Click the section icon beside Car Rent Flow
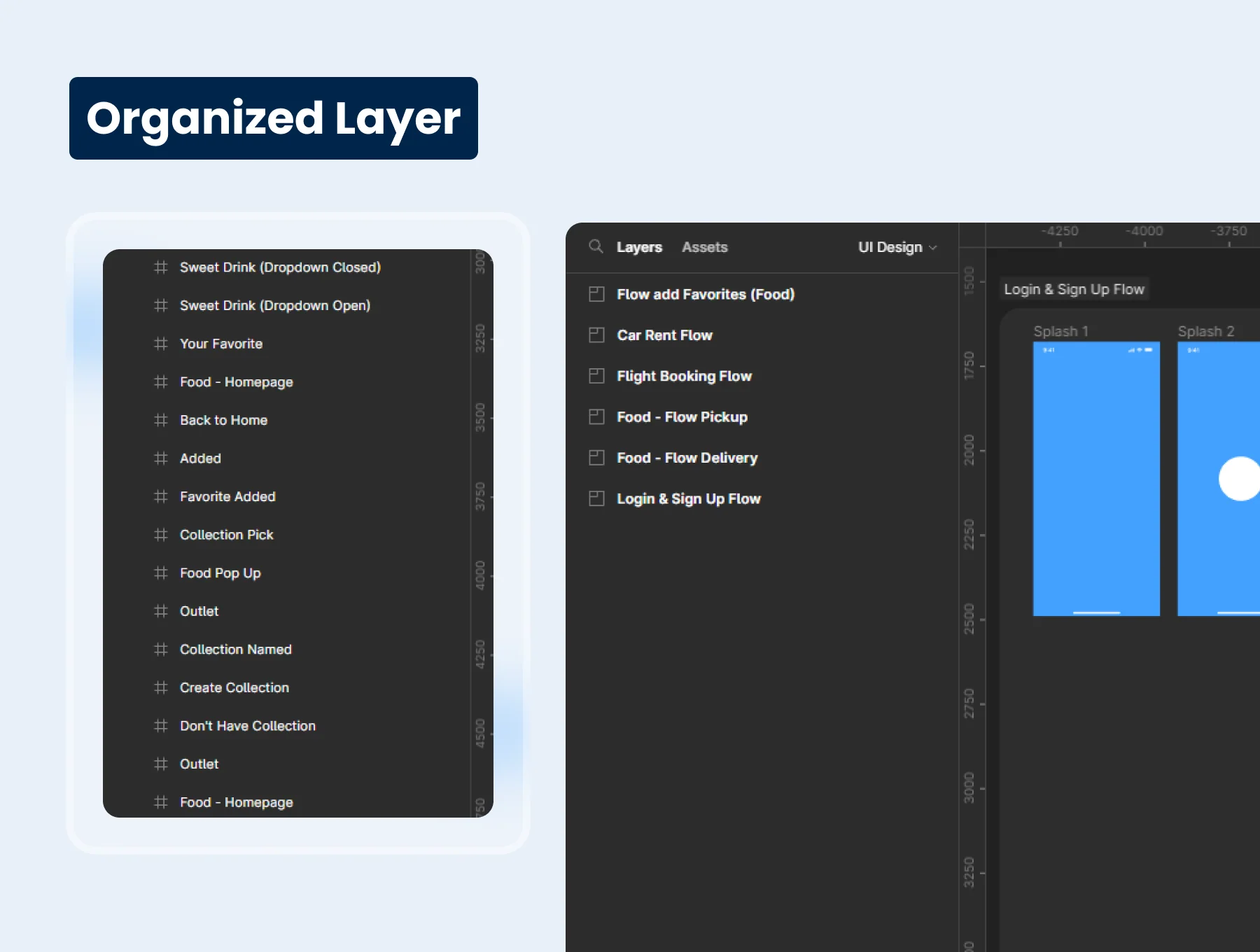 point(596,335)
